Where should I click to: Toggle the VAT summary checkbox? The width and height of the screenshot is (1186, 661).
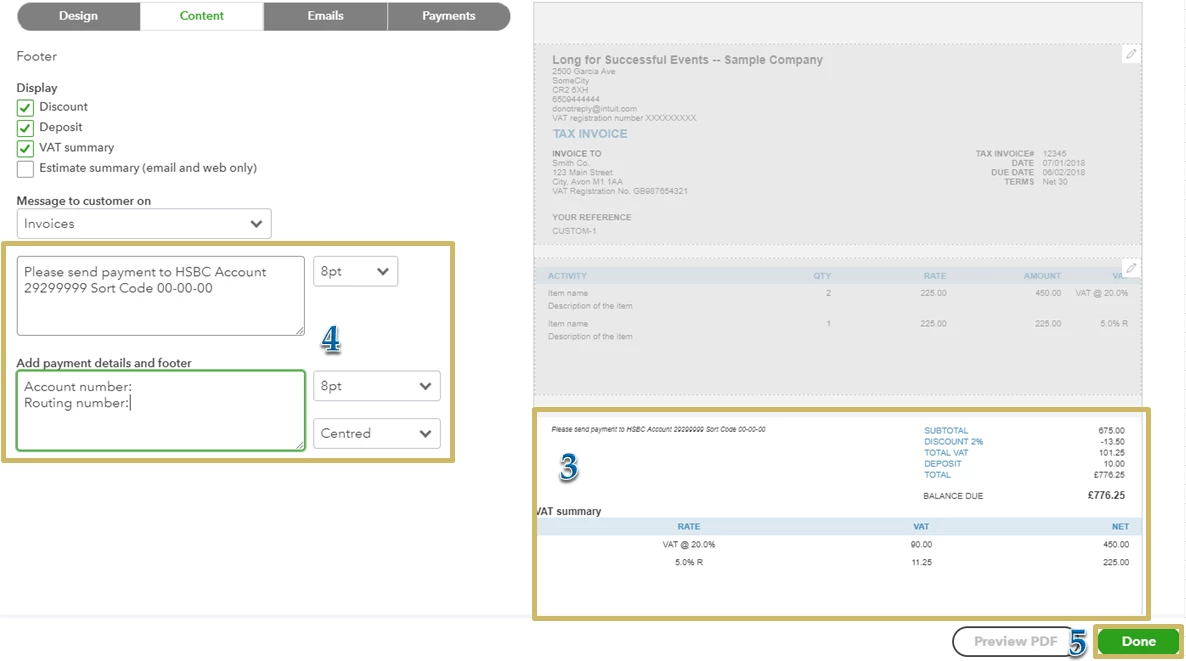point(25,148)
